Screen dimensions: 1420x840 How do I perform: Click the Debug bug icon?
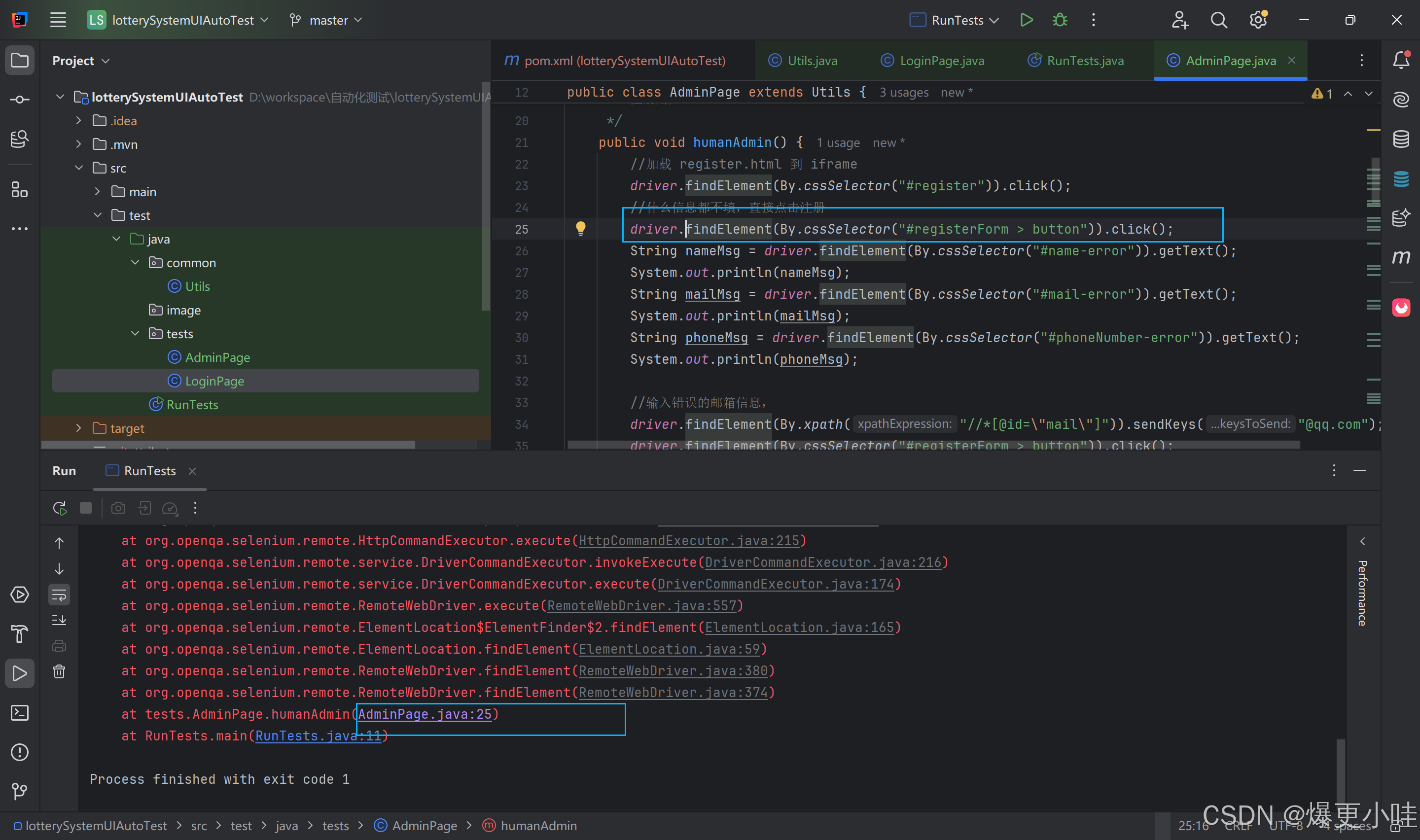tap(1060, 20)
